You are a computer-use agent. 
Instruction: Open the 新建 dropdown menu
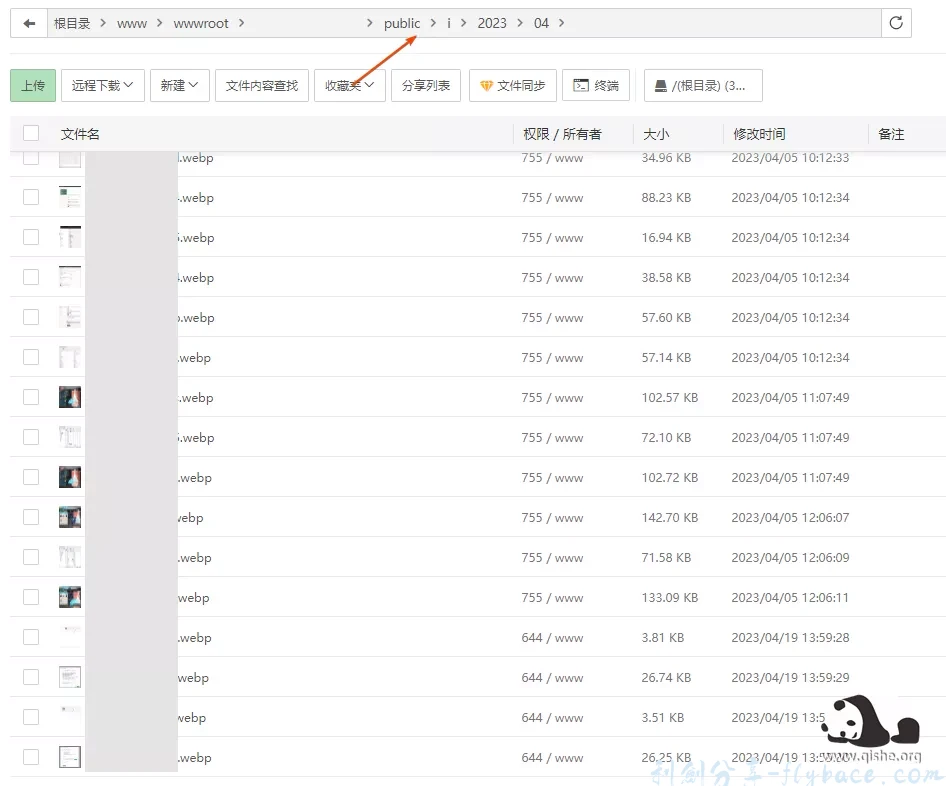point(180,86)
